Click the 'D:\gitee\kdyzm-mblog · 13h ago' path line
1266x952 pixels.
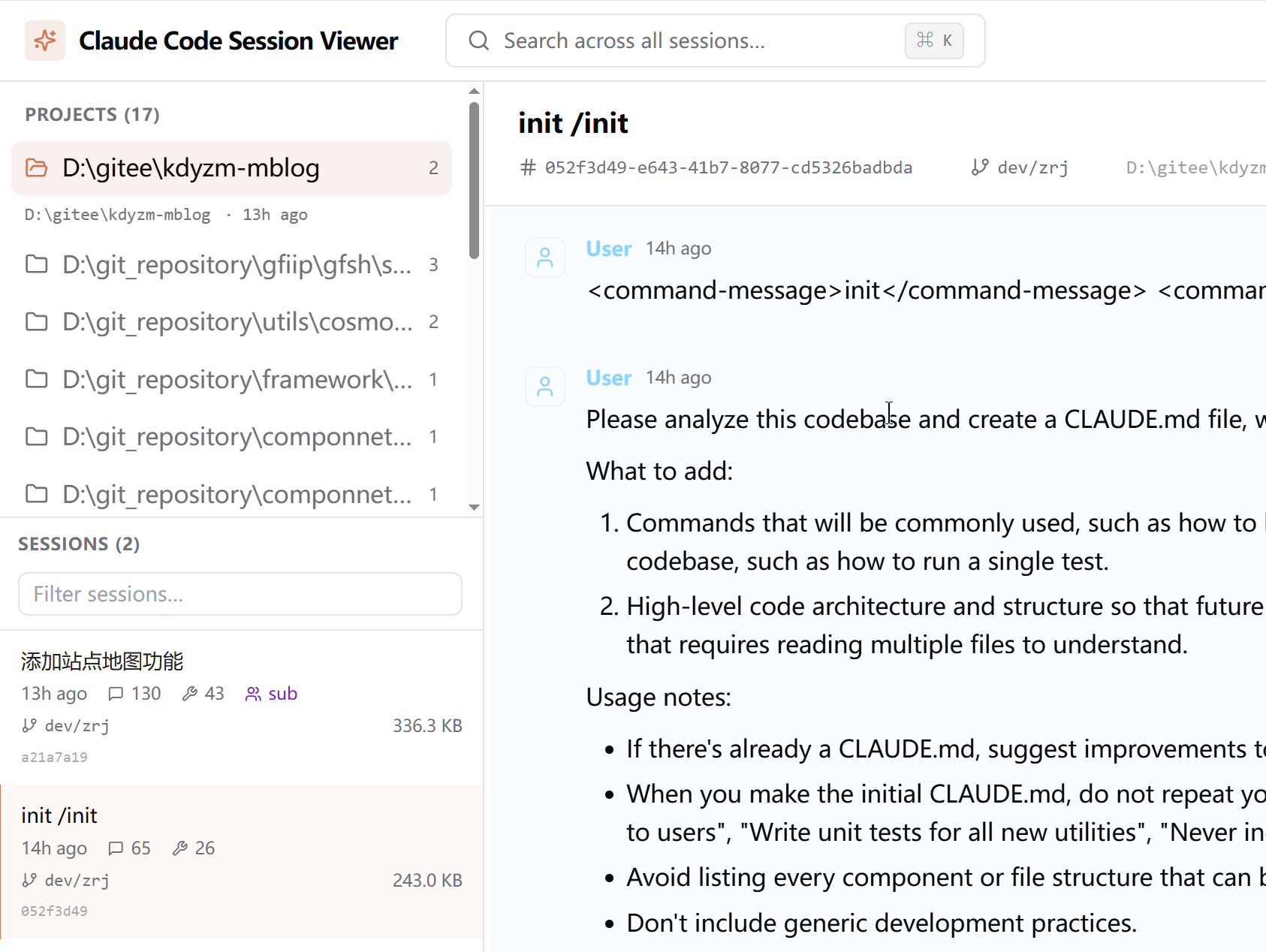coord(166,215)
